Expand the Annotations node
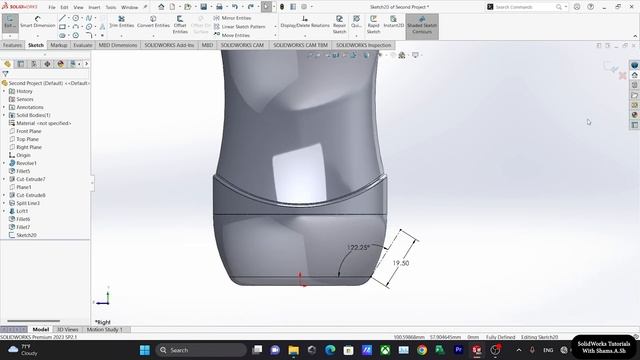Viewport: 640px width, 360px height. pos(4,107)
